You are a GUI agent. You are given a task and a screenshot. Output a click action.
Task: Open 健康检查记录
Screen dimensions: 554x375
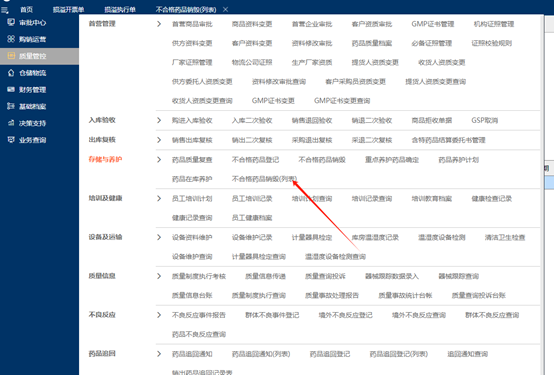[x=492, y=199]
